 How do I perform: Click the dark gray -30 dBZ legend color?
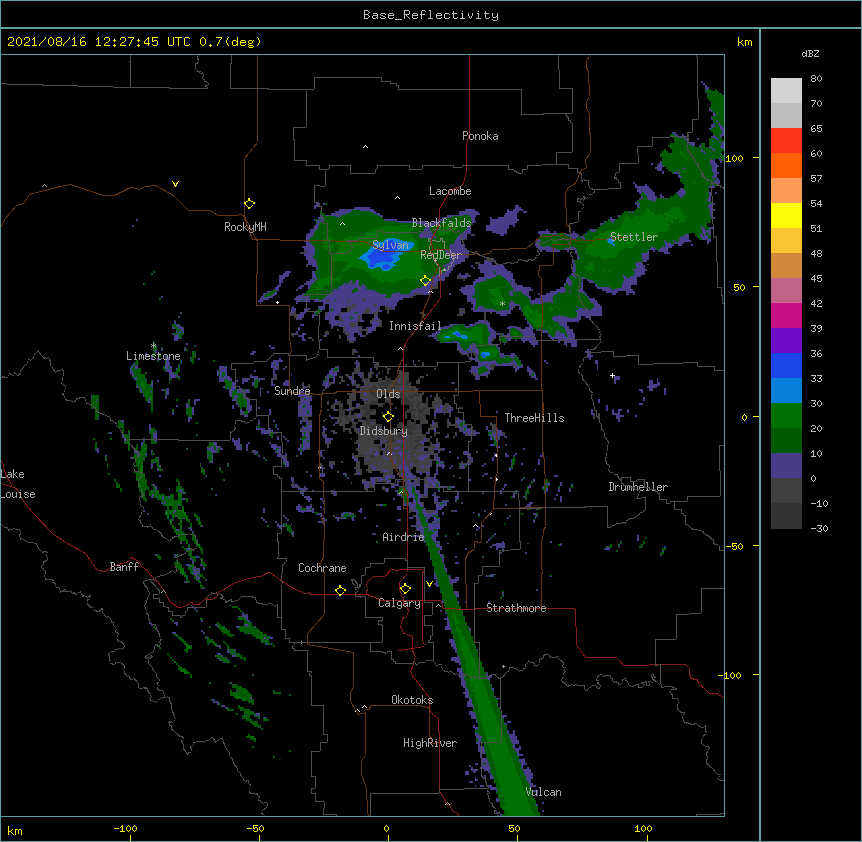coord(786,516)
